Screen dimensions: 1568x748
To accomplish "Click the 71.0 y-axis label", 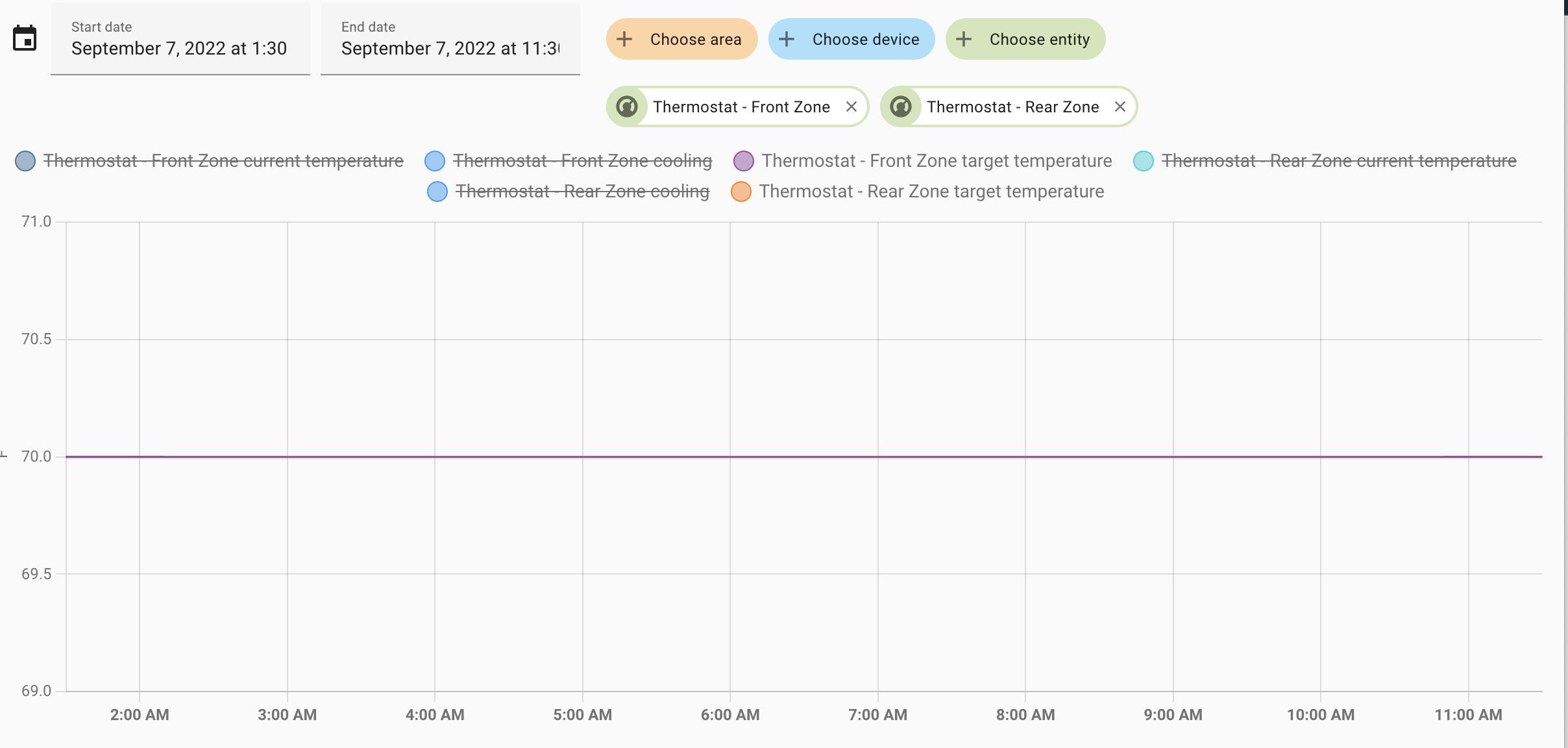I will tap(36, 221).
